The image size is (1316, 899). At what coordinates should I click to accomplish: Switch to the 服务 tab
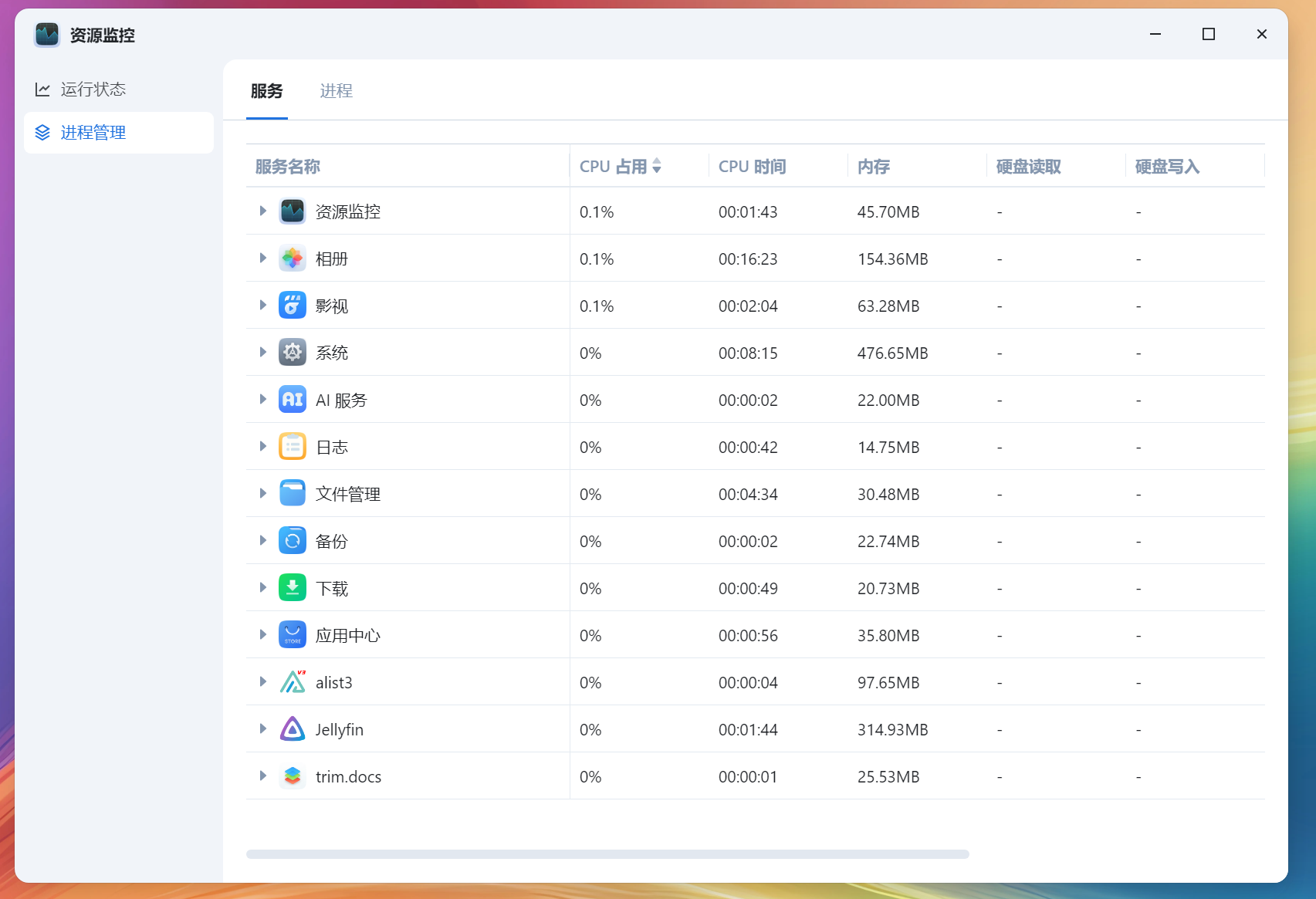(267, 91)
